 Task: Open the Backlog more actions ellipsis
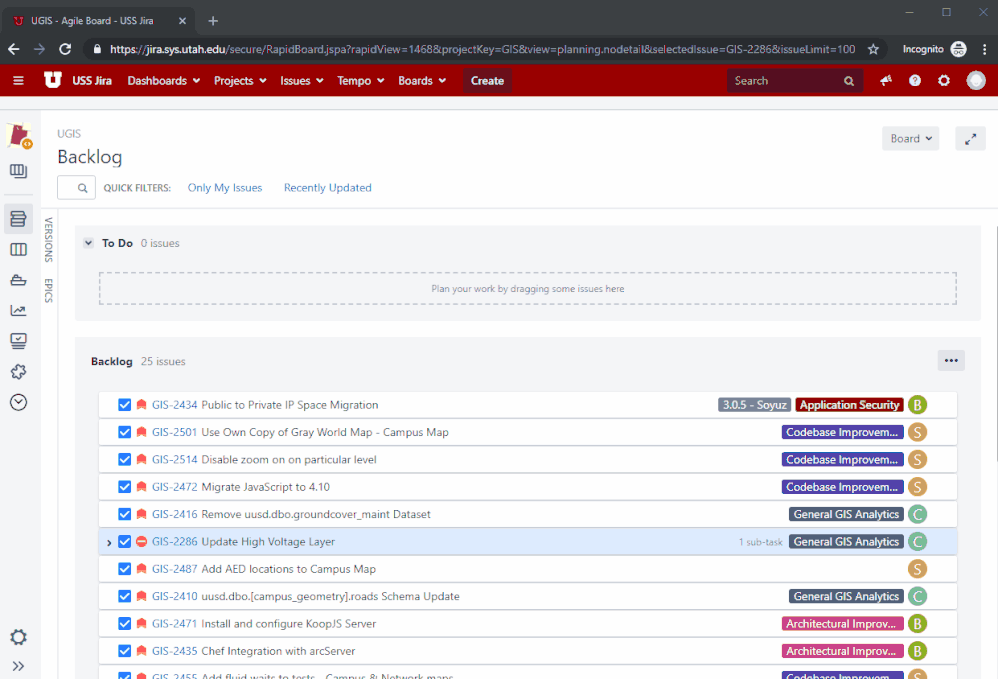tap(951, 361)
